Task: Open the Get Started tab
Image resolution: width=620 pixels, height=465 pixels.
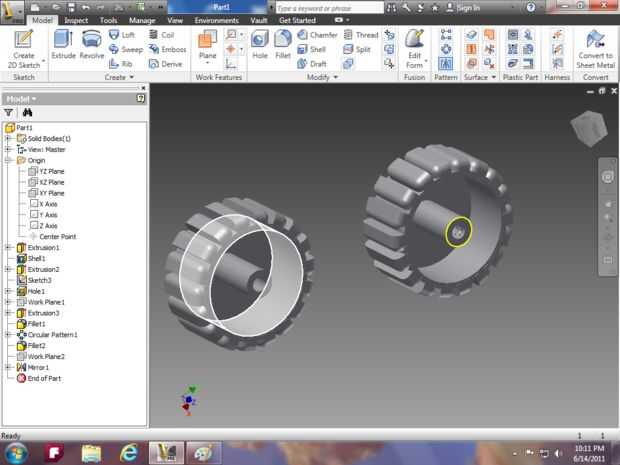Action: click(x=297, y=20)
